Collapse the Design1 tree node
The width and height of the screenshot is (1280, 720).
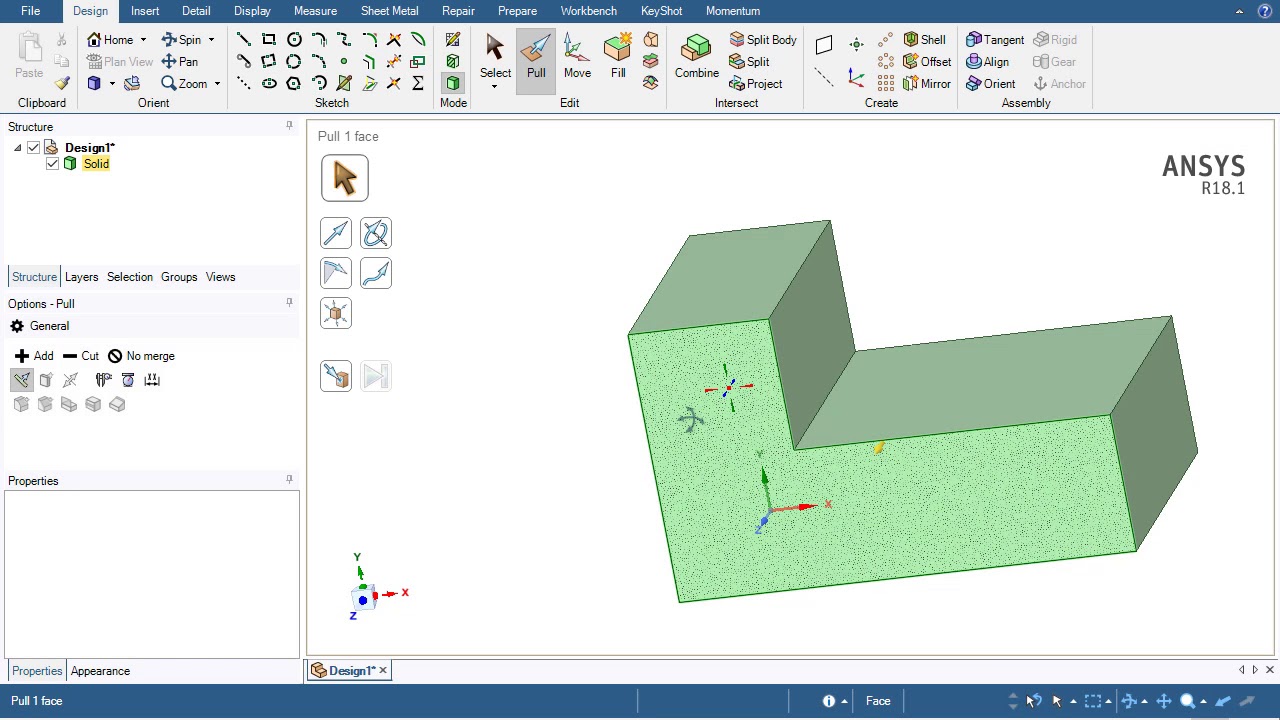17,148
